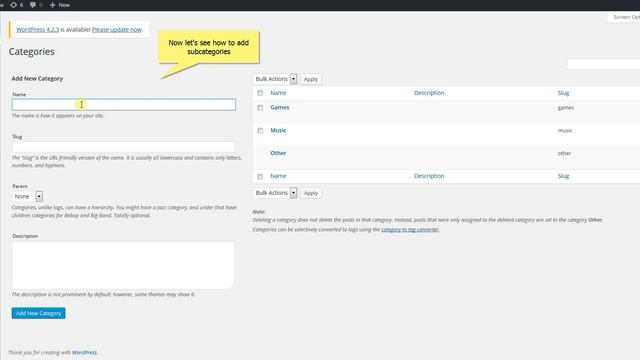This screenshot has height=360, width=640.
Task: Open the top Bulk Actions dropdown
Action: tap(275, 79)
